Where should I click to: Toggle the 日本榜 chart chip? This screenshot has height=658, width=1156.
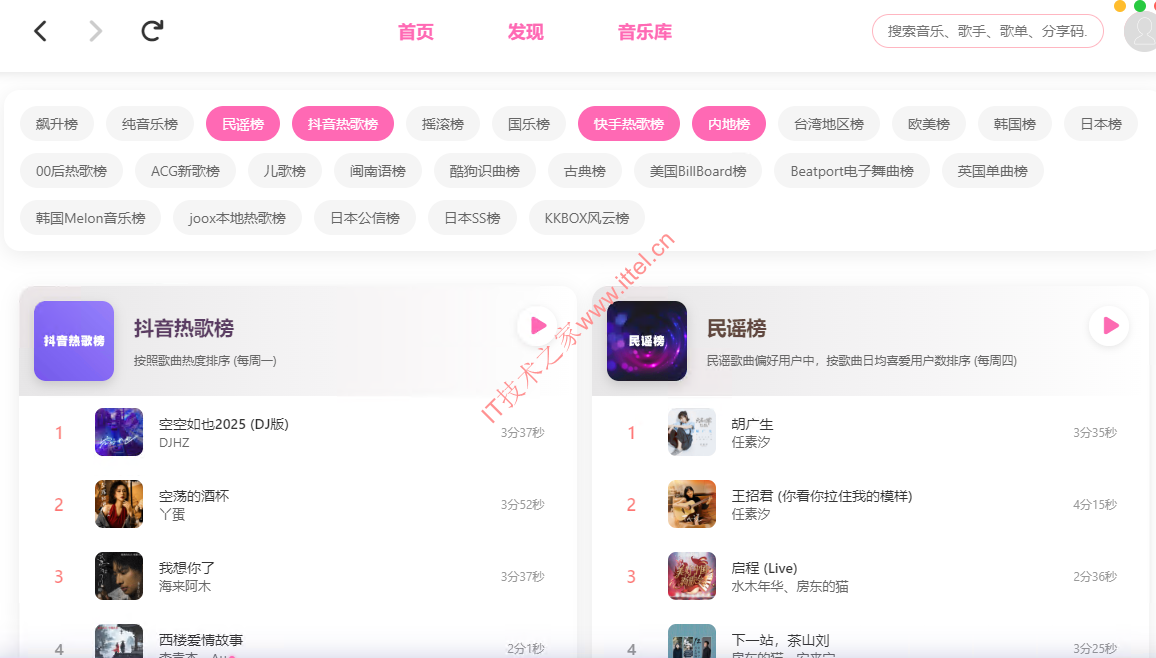1101,124
